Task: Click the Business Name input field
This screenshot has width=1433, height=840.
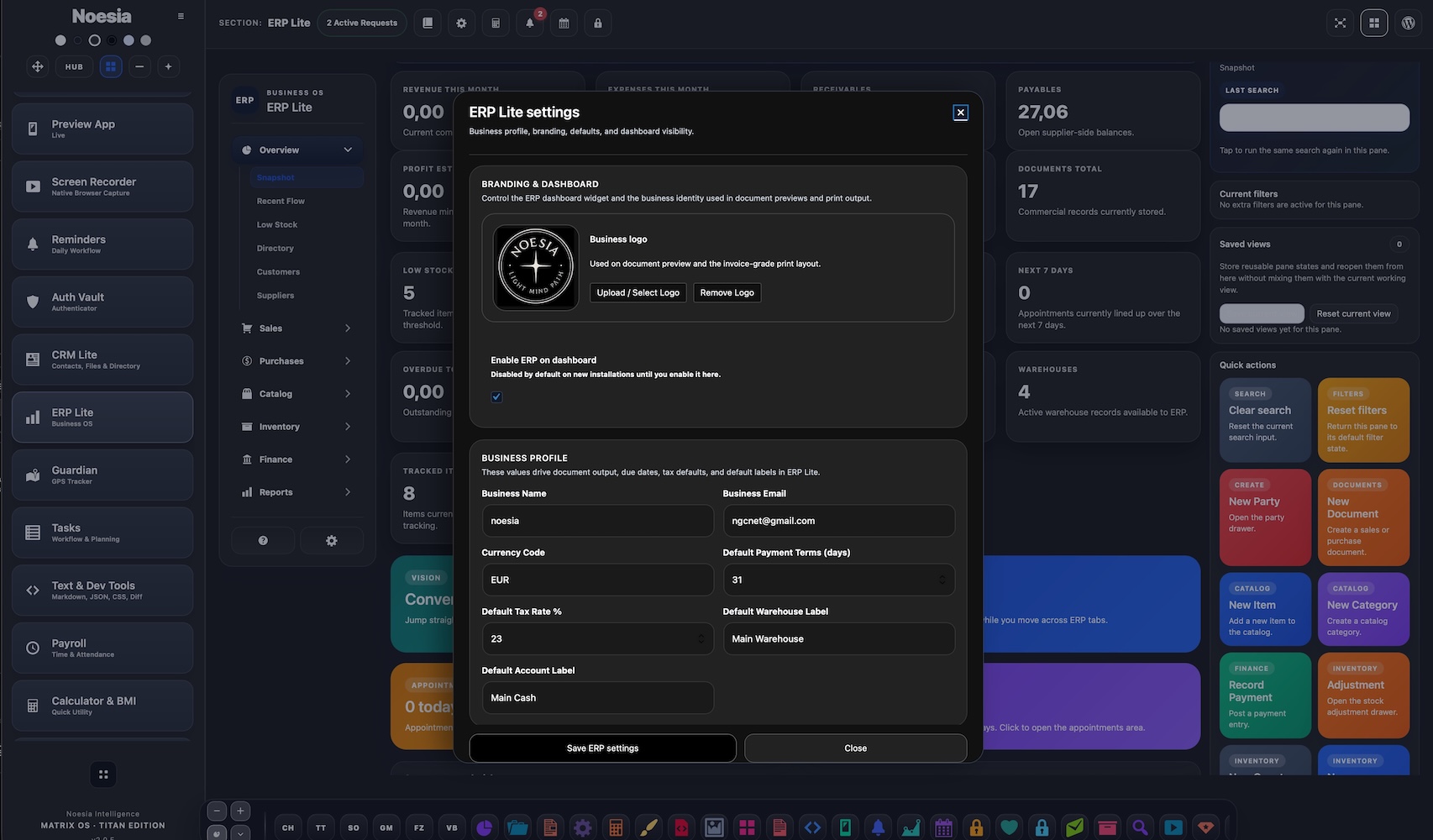Action: tap(597, 521)
